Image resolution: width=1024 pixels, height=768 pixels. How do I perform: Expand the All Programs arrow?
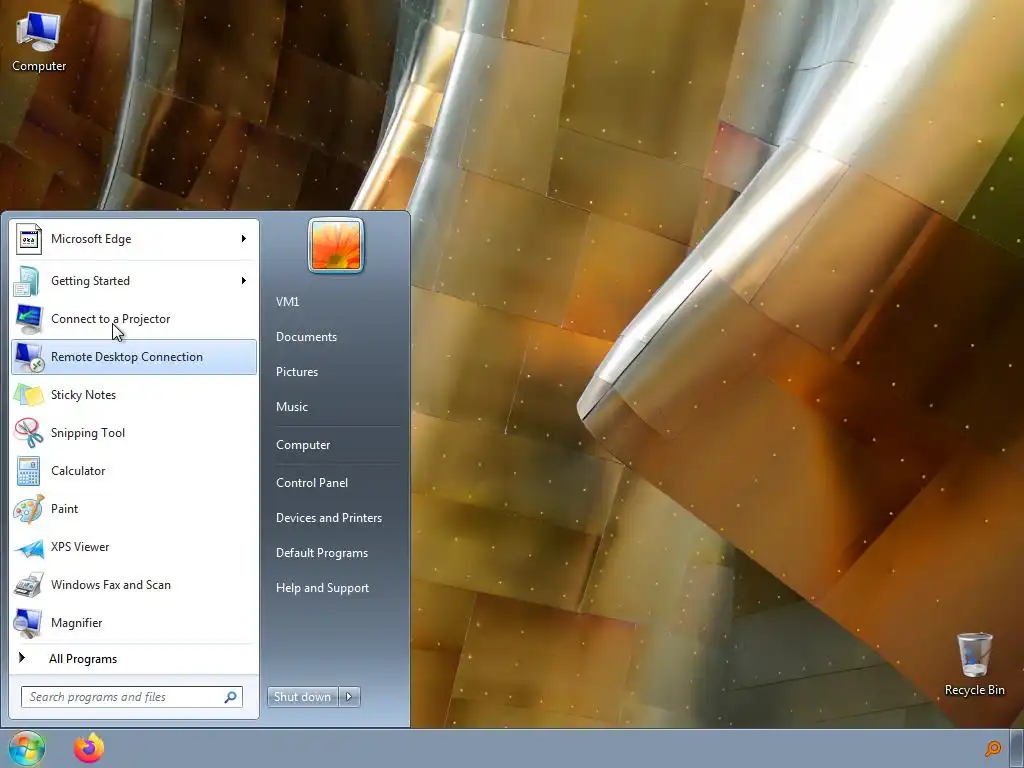pos(22,658)
